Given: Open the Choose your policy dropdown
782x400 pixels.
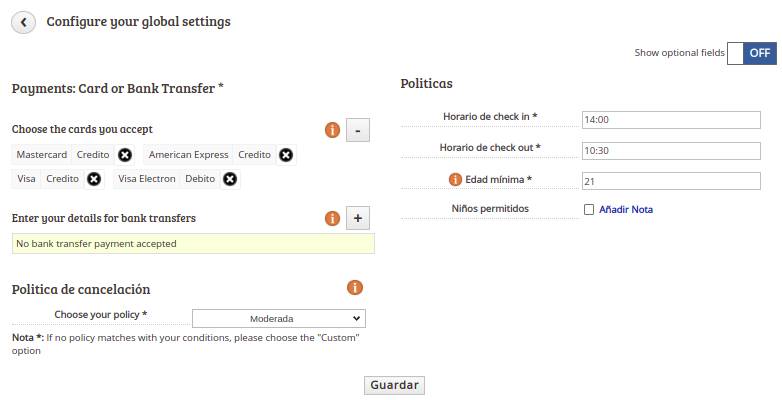Looking at the screenshot, I should [x=279, y=318].
